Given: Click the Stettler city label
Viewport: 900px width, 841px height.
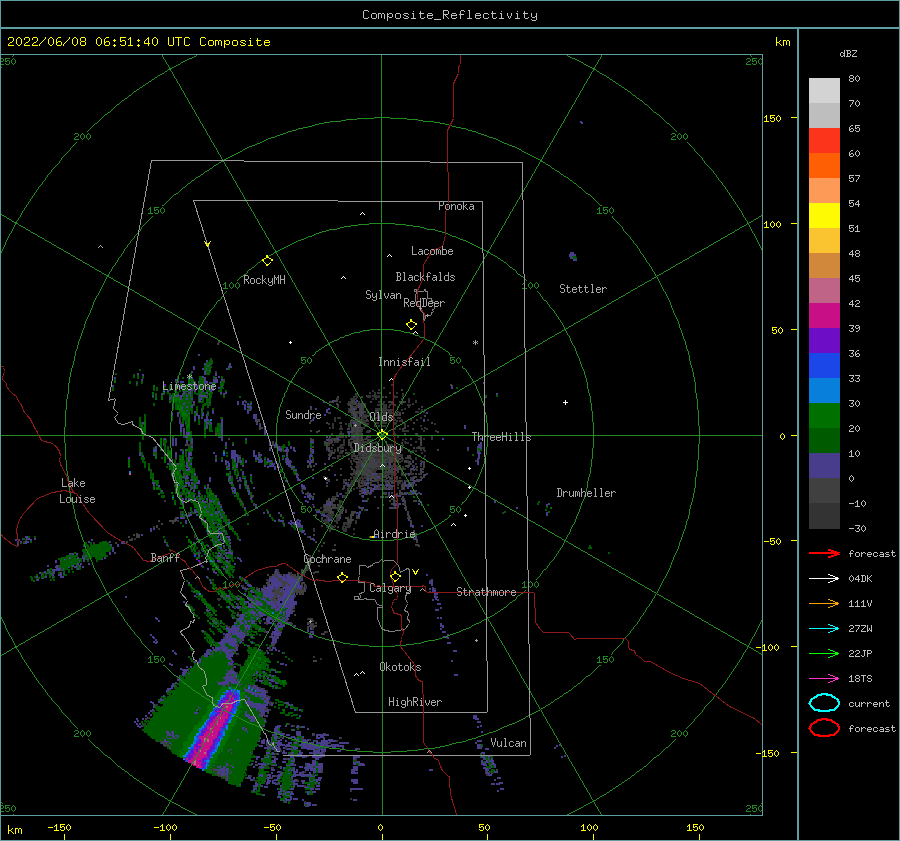Looking at the screenshot, I should 583,289.
